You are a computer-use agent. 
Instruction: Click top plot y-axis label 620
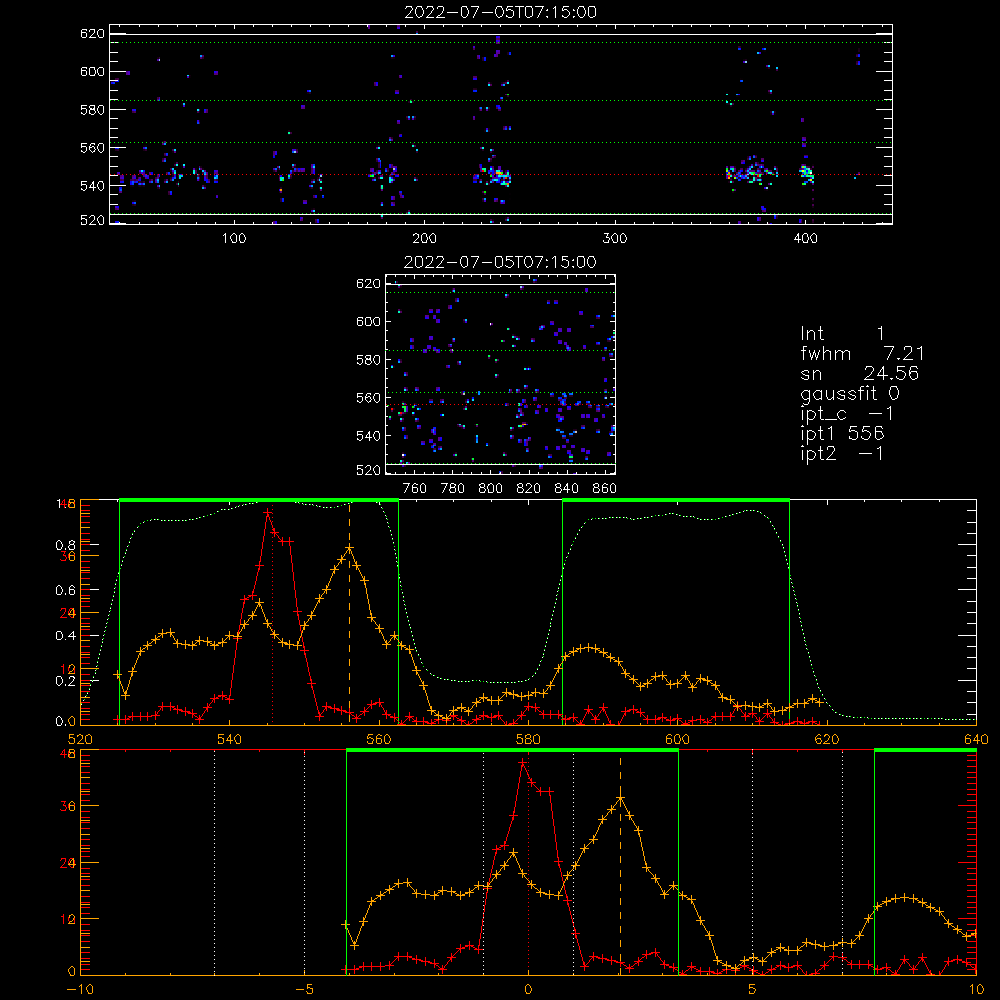[x=92, y=34]
